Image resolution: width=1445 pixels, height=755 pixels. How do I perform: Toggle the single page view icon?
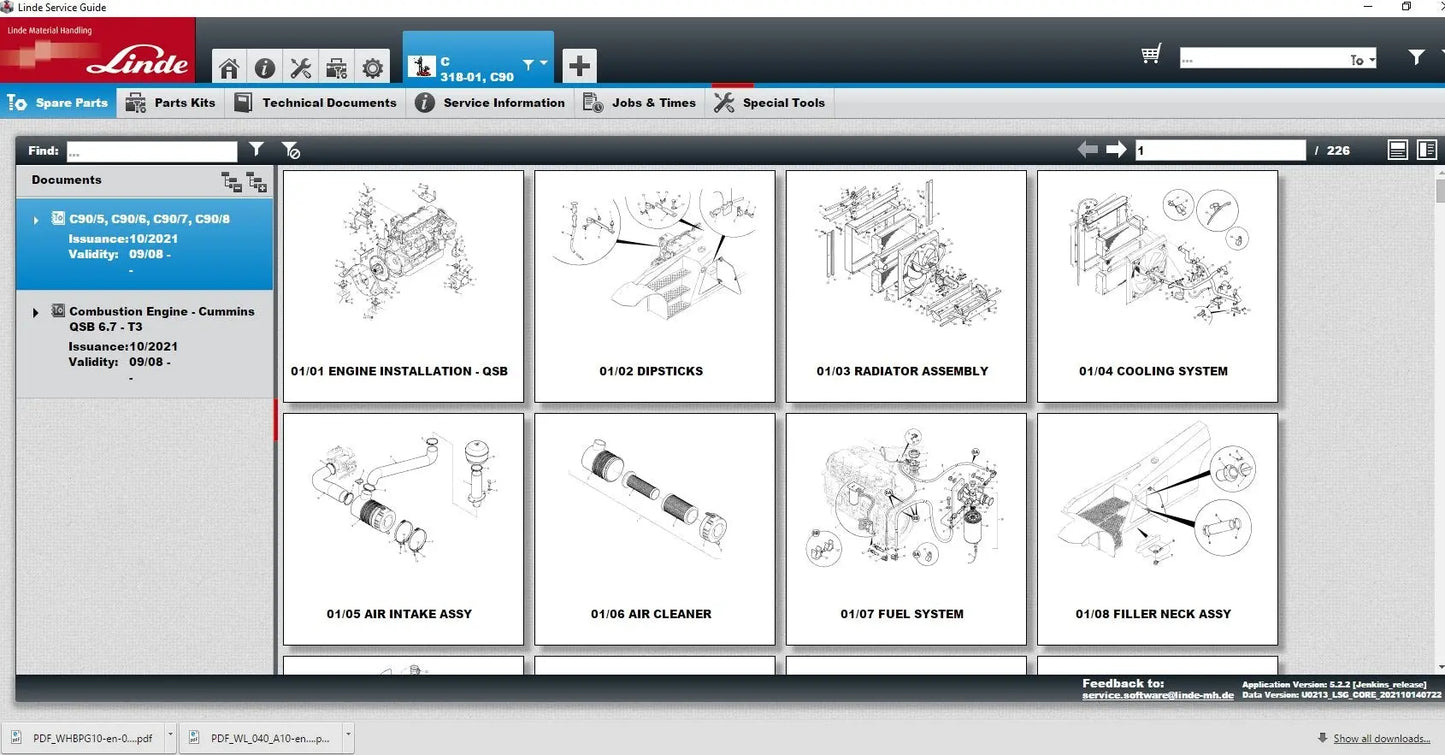tap(1397, 149)
